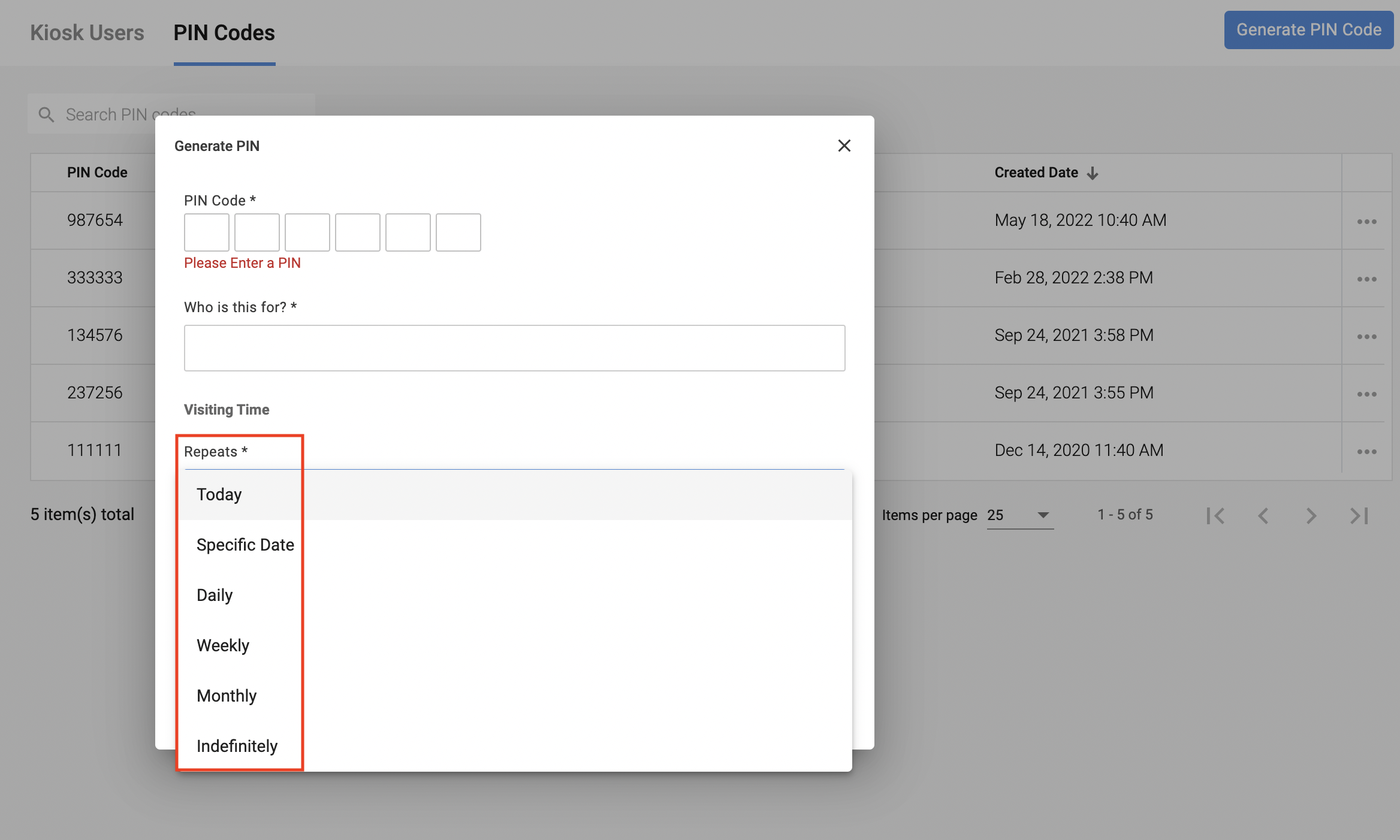
Task: Go to previous page
Action: pos(1263,516)
